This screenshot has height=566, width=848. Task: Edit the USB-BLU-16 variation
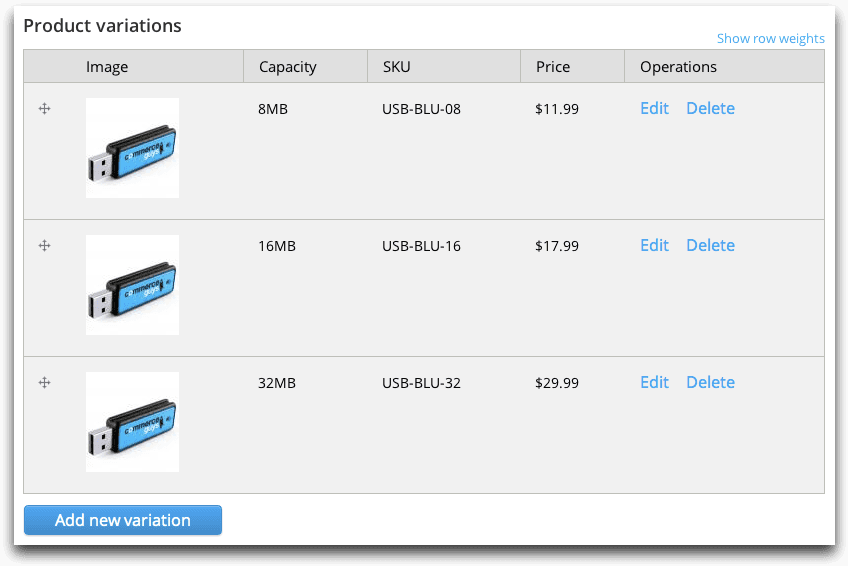click(x=654, y=245)
